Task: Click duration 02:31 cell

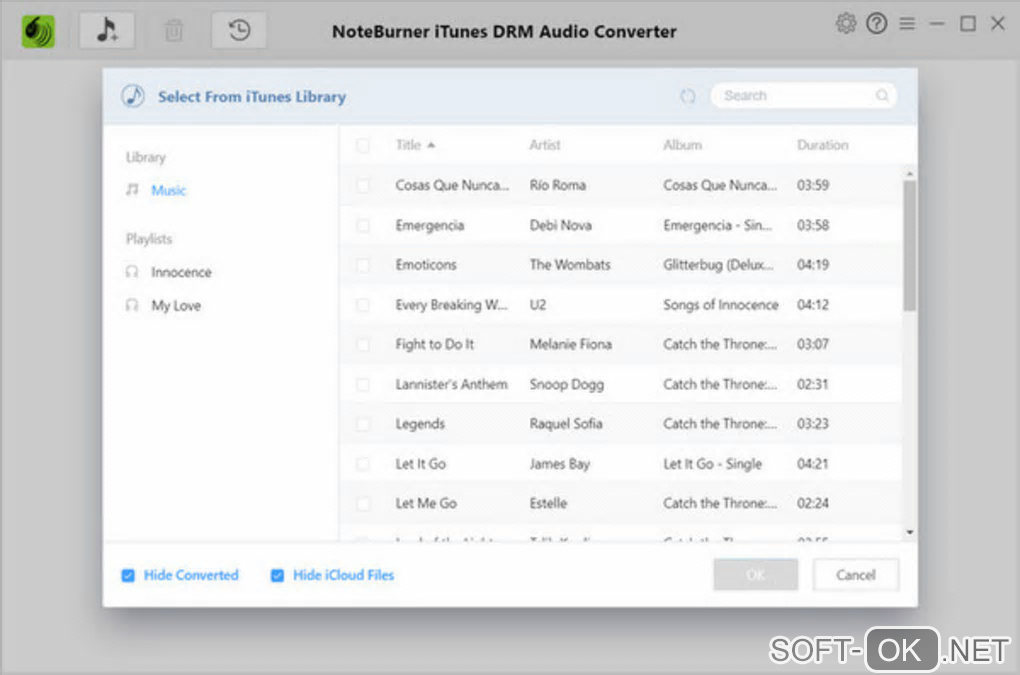Action: [812, 384]
